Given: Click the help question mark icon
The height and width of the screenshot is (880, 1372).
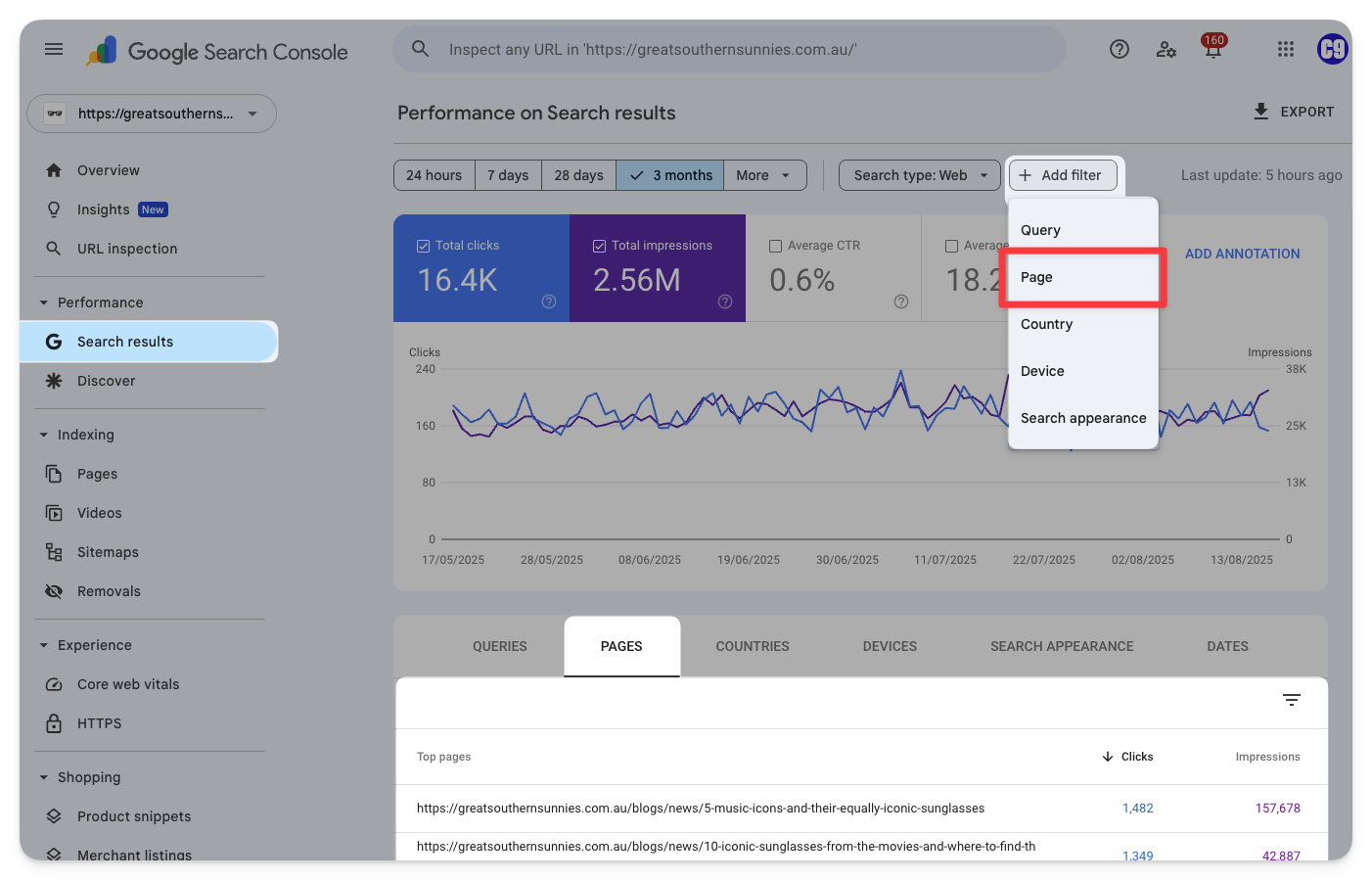Looking at the screenshot, I should point(1120,49).
